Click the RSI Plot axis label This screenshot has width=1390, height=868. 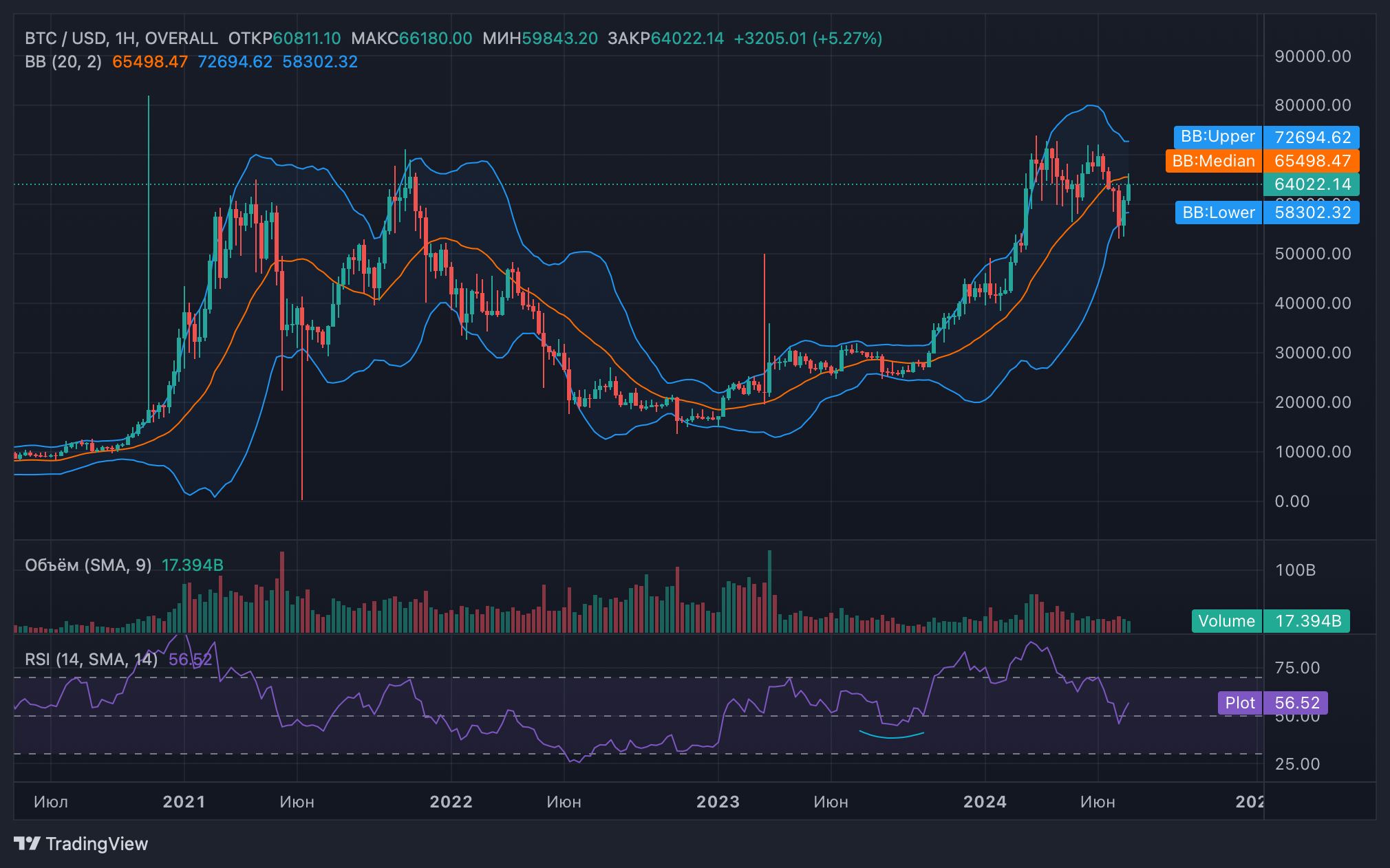[1240, 703]
